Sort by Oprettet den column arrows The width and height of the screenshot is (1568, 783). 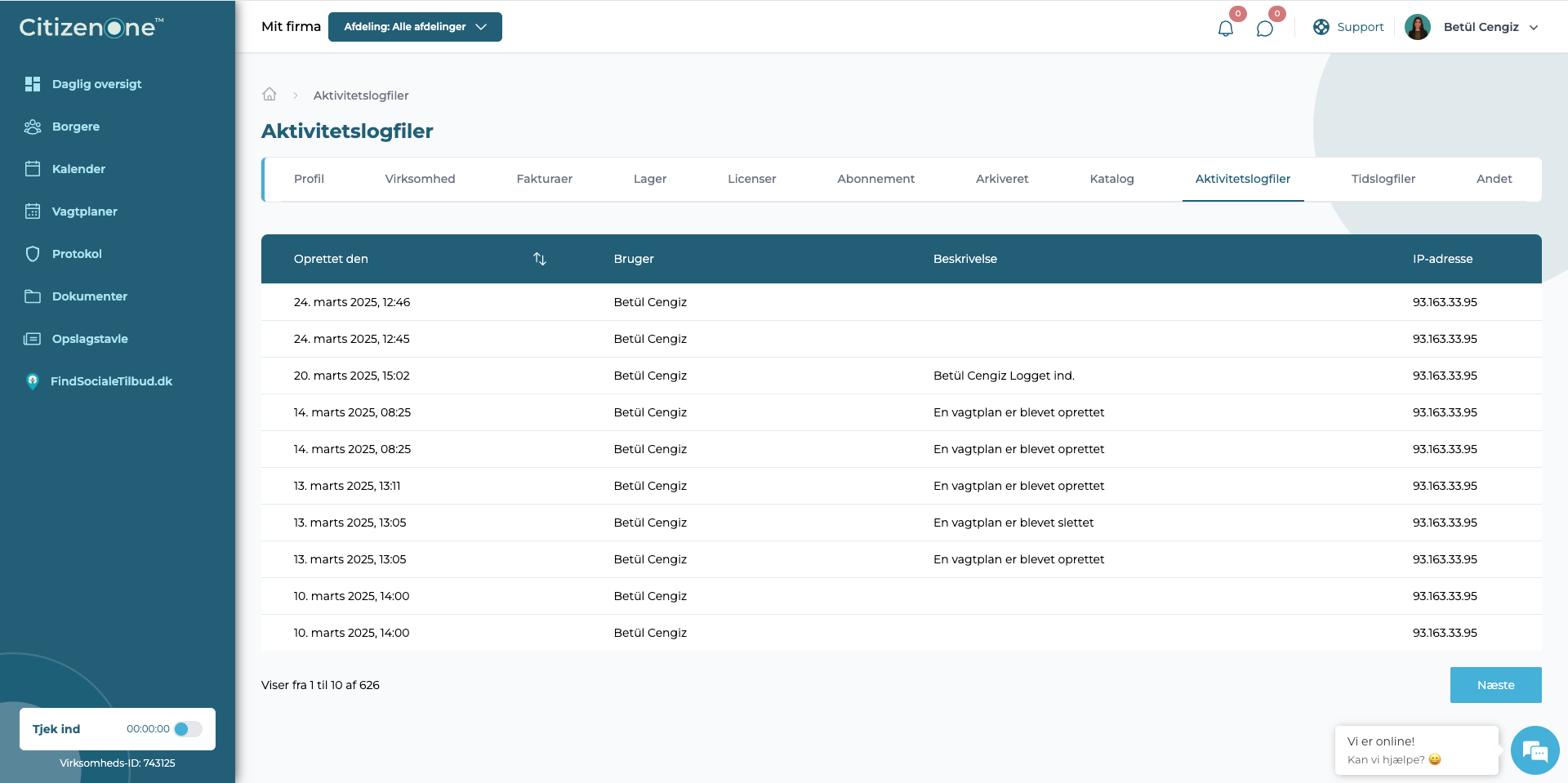pyautogui.click(x=540, y=259)
